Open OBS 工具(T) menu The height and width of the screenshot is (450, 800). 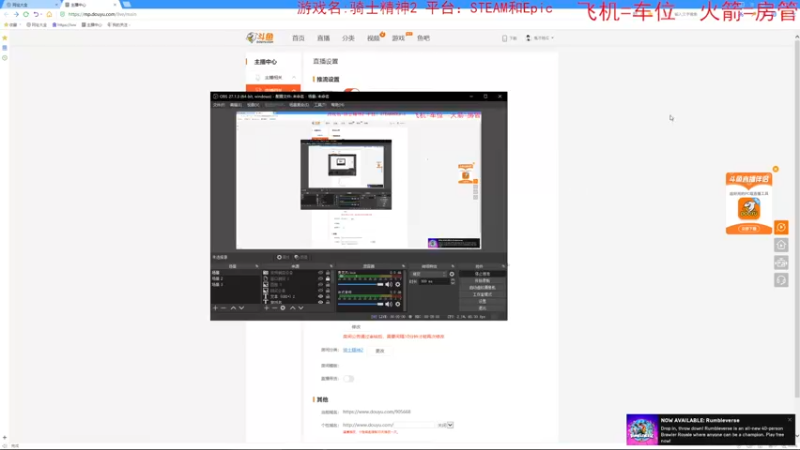click(320, 105)
